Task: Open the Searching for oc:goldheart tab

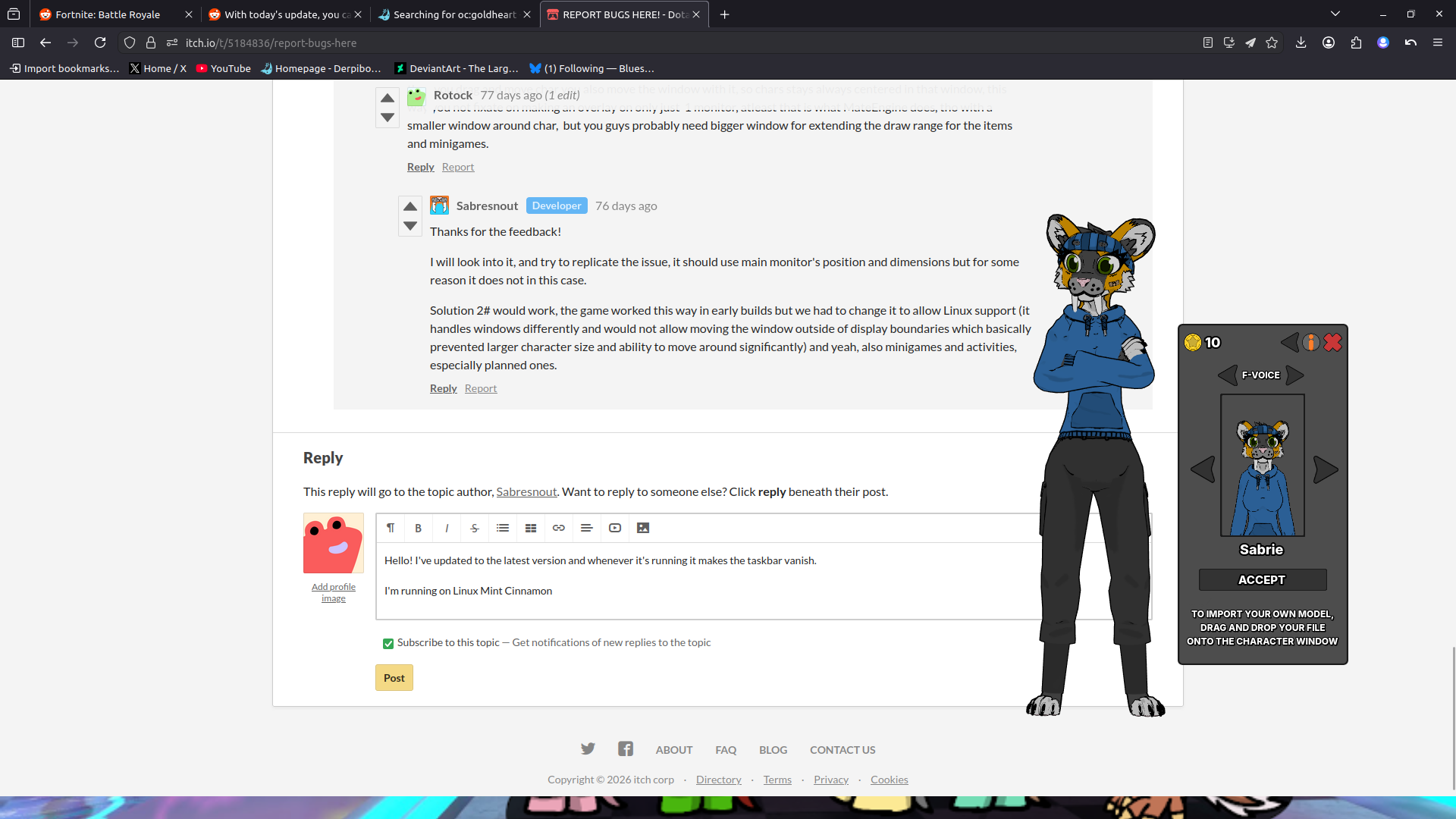Action: (453, 14)
